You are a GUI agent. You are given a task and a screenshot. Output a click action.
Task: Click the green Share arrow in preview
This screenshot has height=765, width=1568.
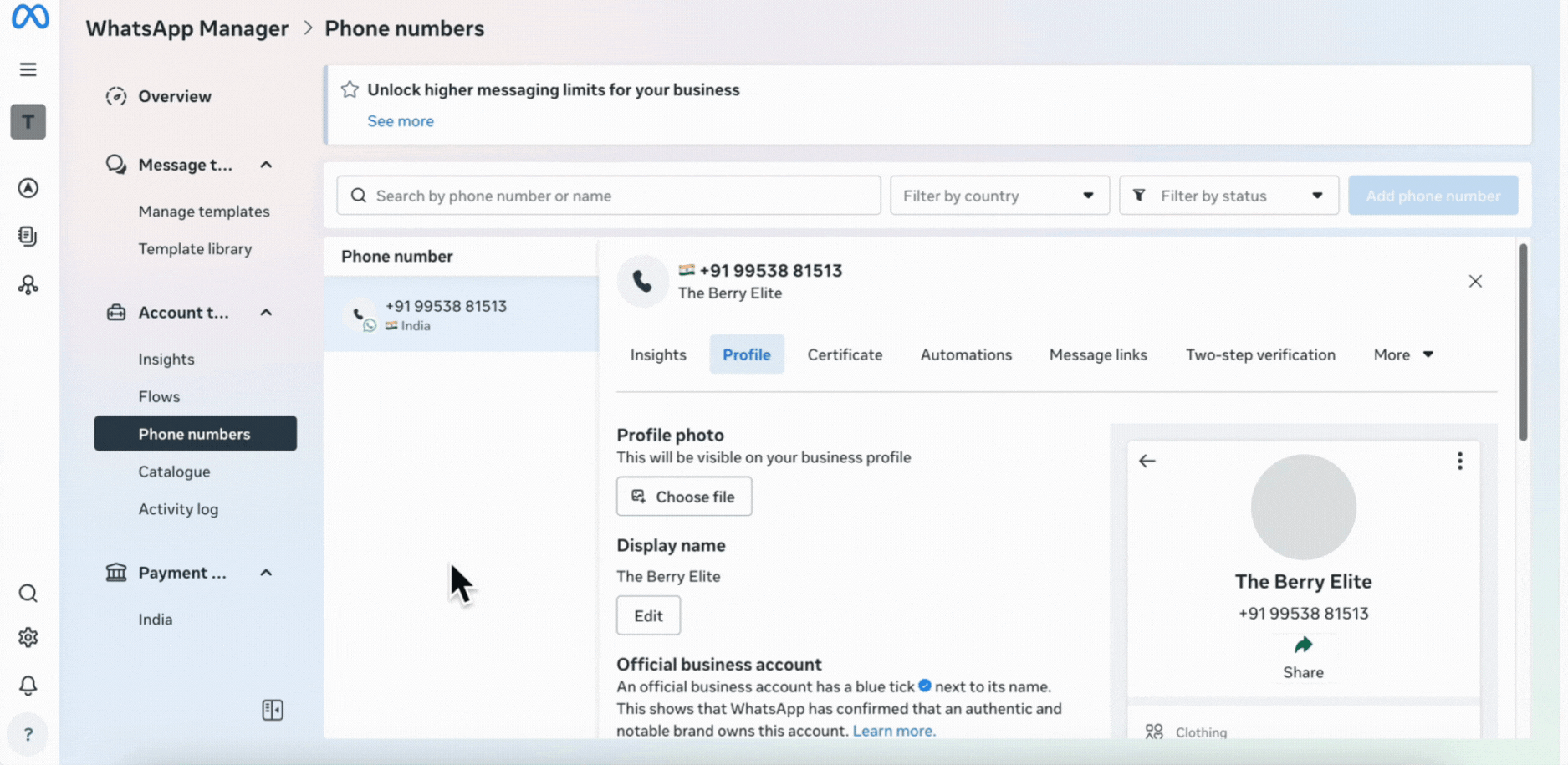(x=1304, y=645)
